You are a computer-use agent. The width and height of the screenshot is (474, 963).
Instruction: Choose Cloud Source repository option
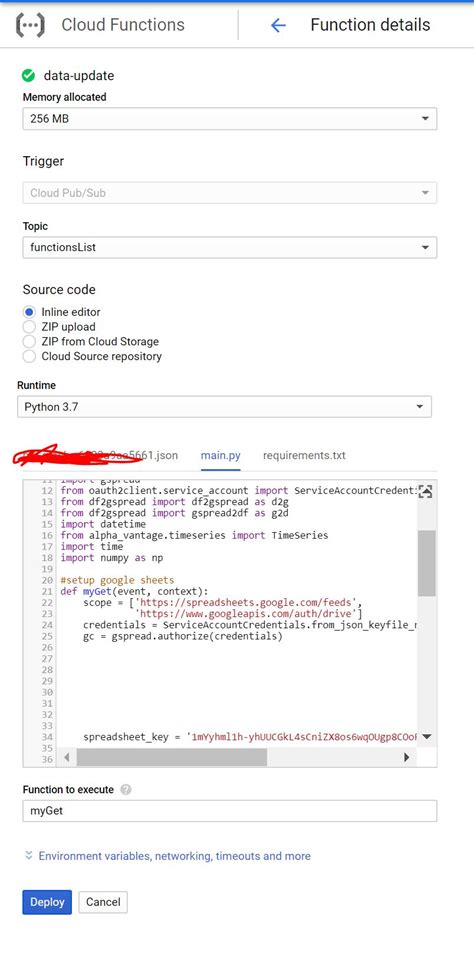pos(29,356)
